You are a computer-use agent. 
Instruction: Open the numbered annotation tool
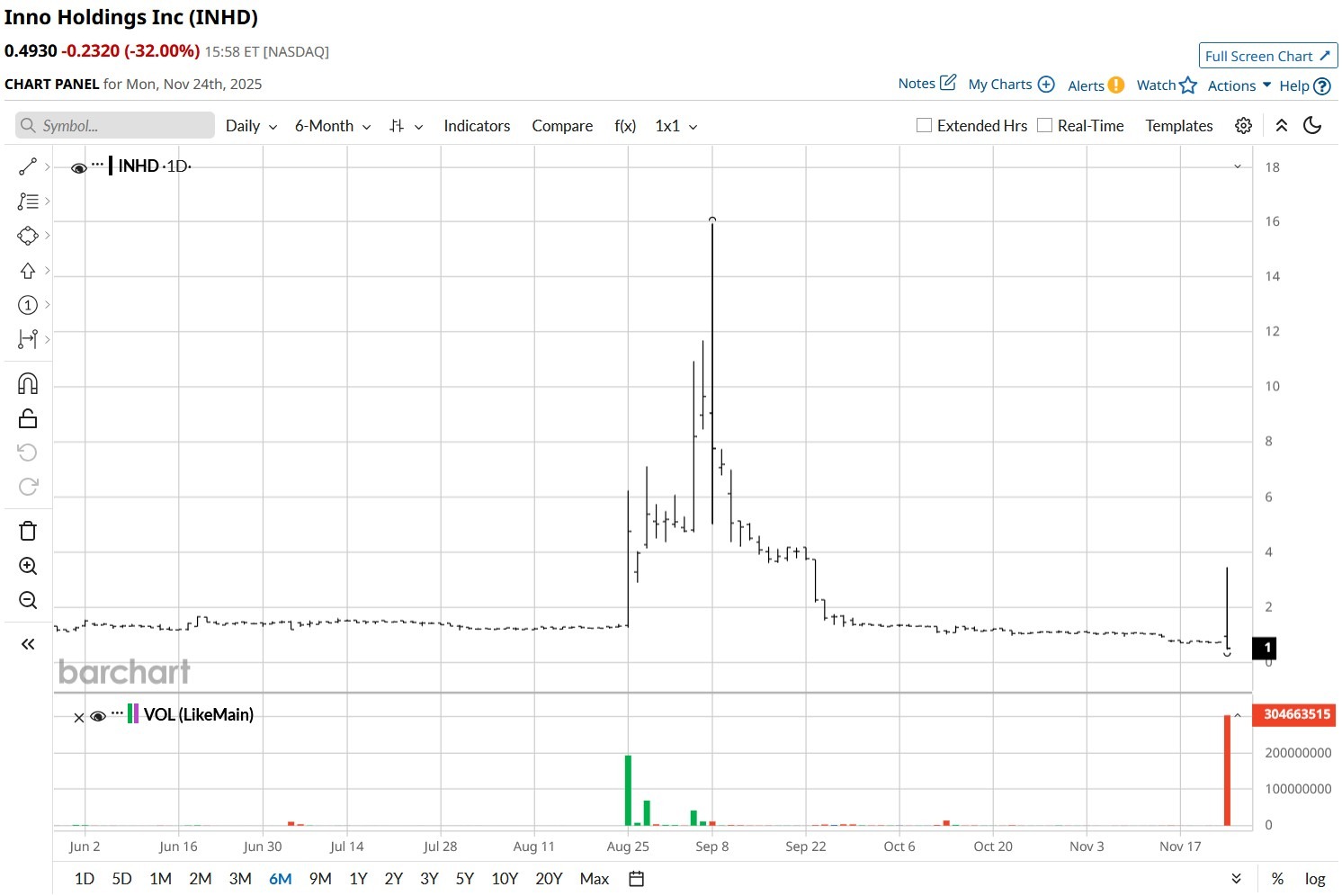click(28, 305)
